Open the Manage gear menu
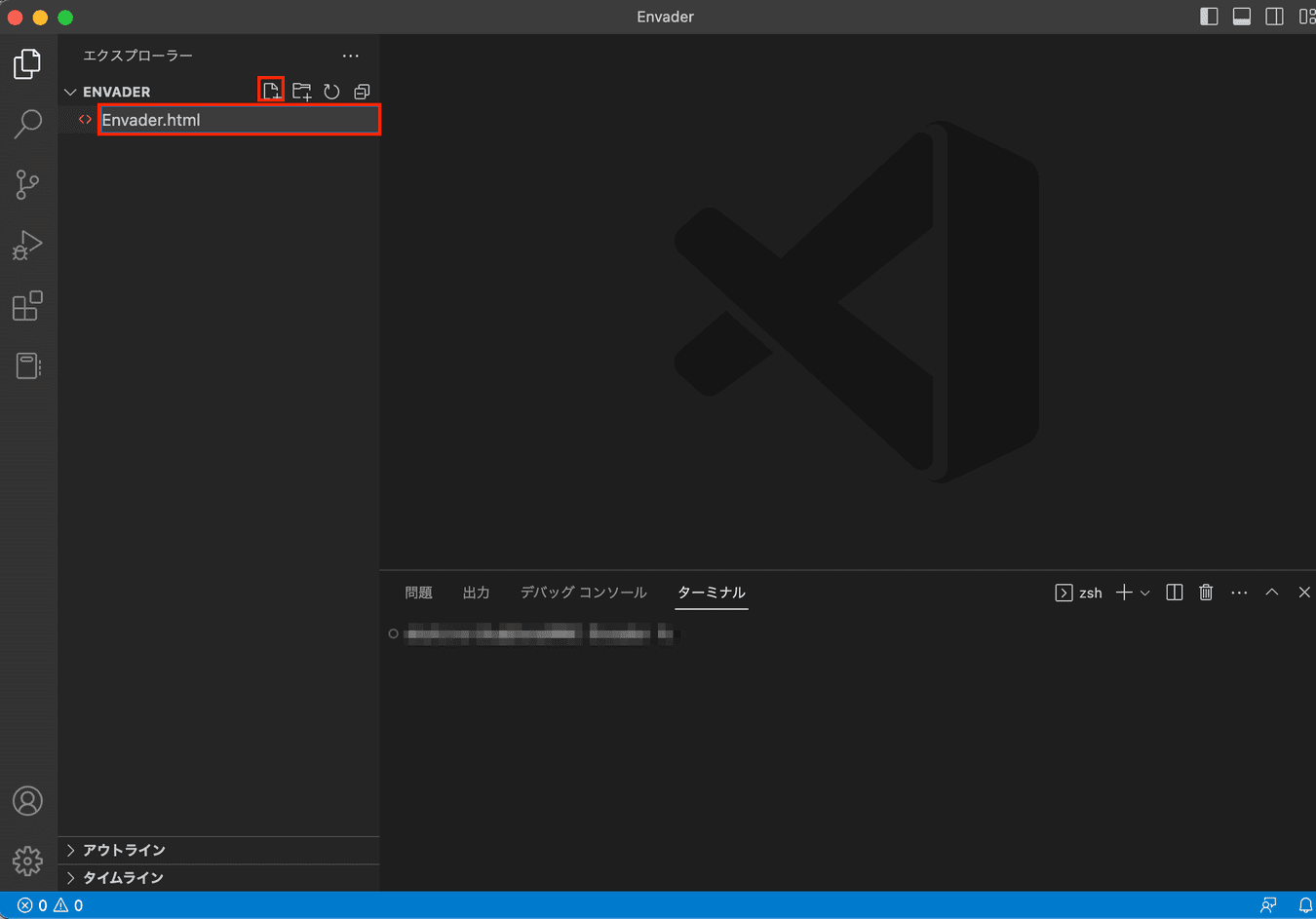This screenshot has height=919, width=1316. click(x=27, y=861)
